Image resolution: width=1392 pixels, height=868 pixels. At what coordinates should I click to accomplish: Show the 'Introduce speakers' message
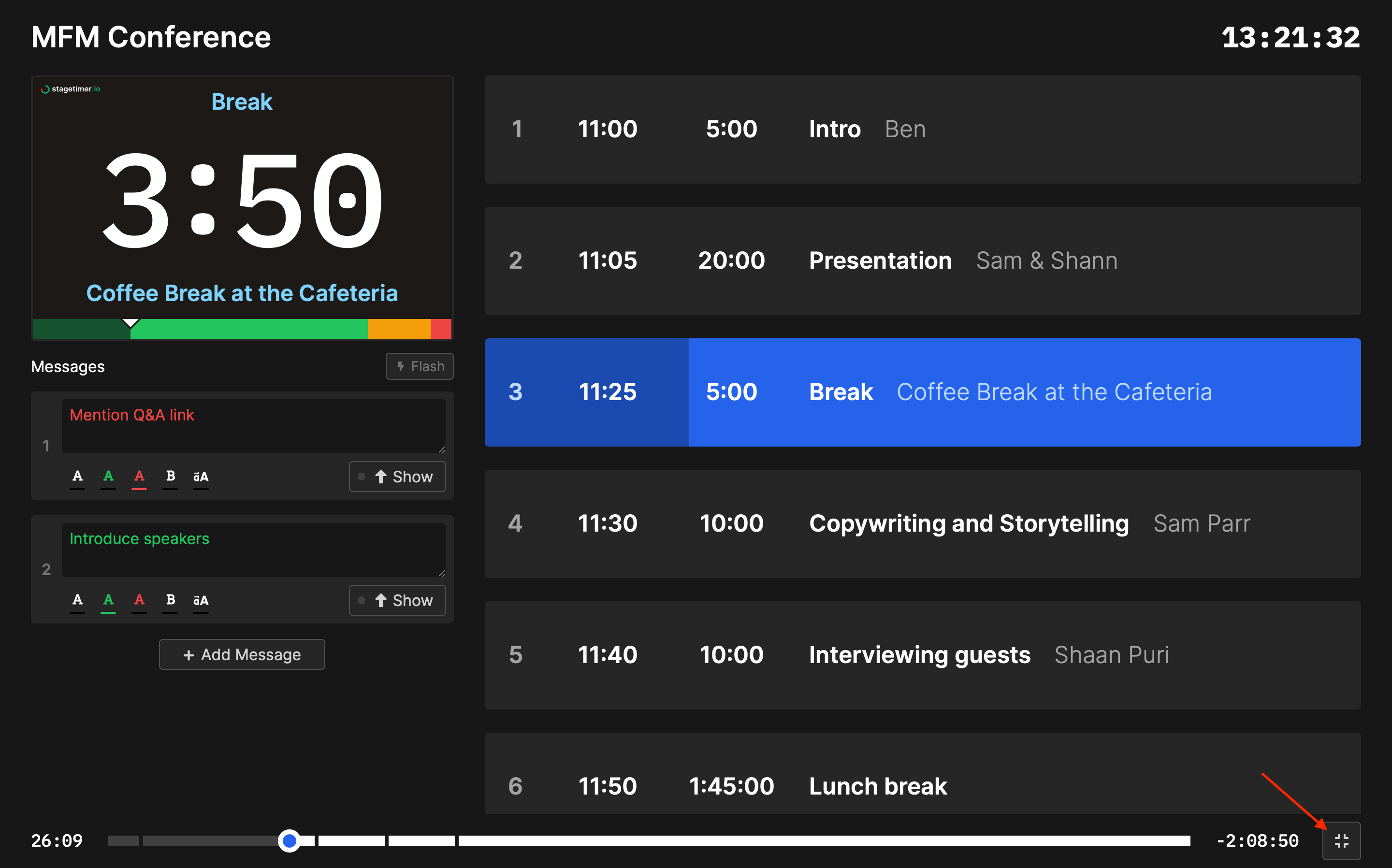tap(397, 600)
